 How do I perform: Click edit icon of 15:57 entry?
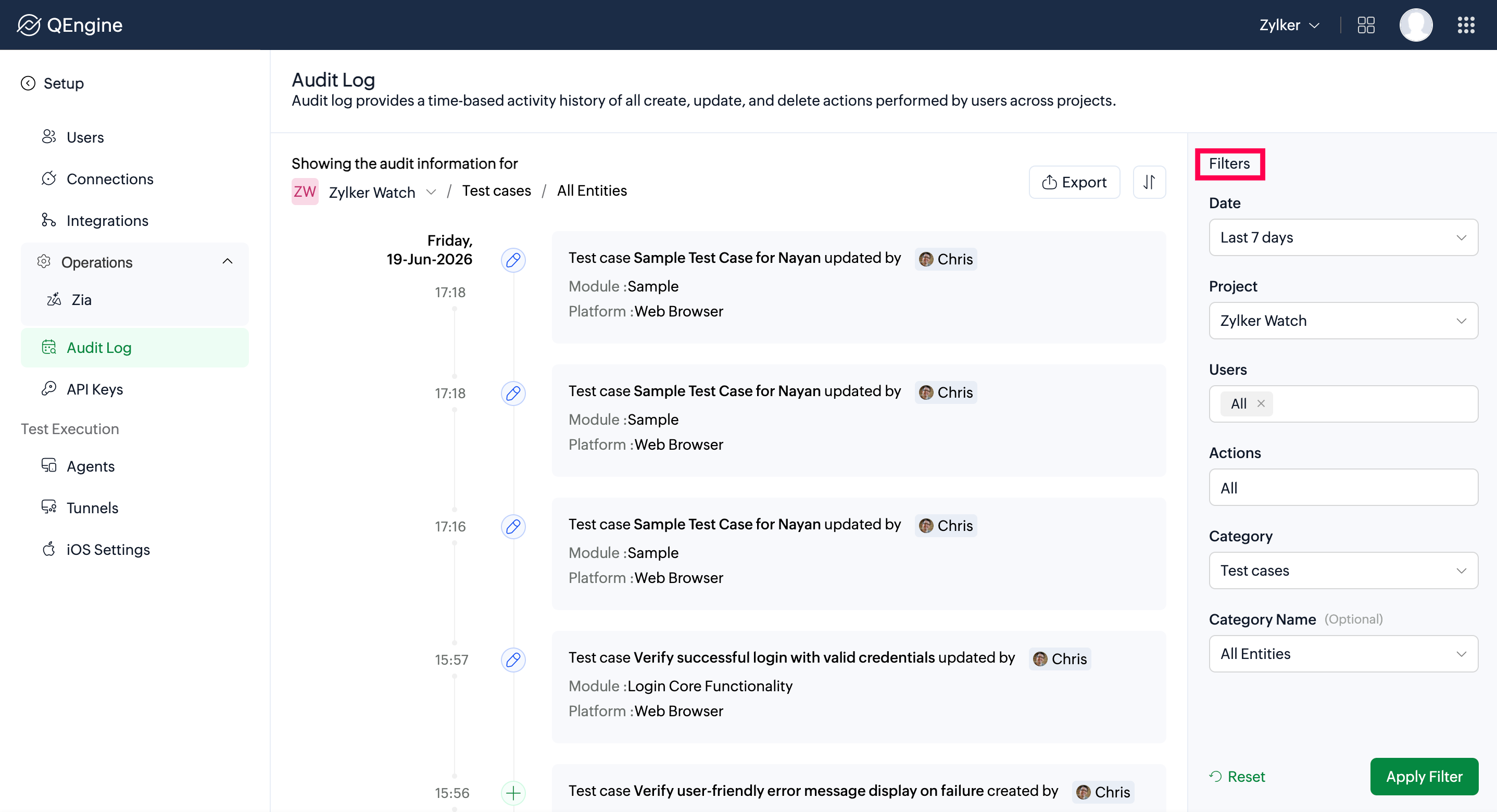pos(513,660)
